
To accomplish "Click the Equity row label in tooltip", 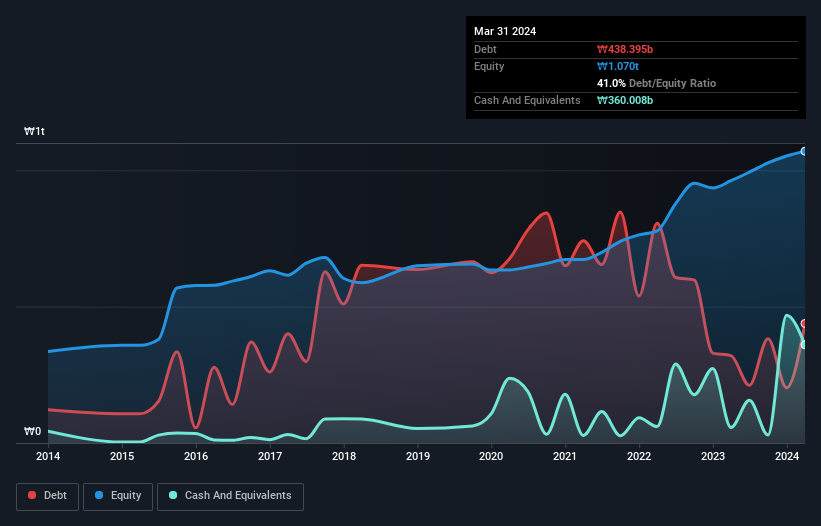I will pos(489,66).
